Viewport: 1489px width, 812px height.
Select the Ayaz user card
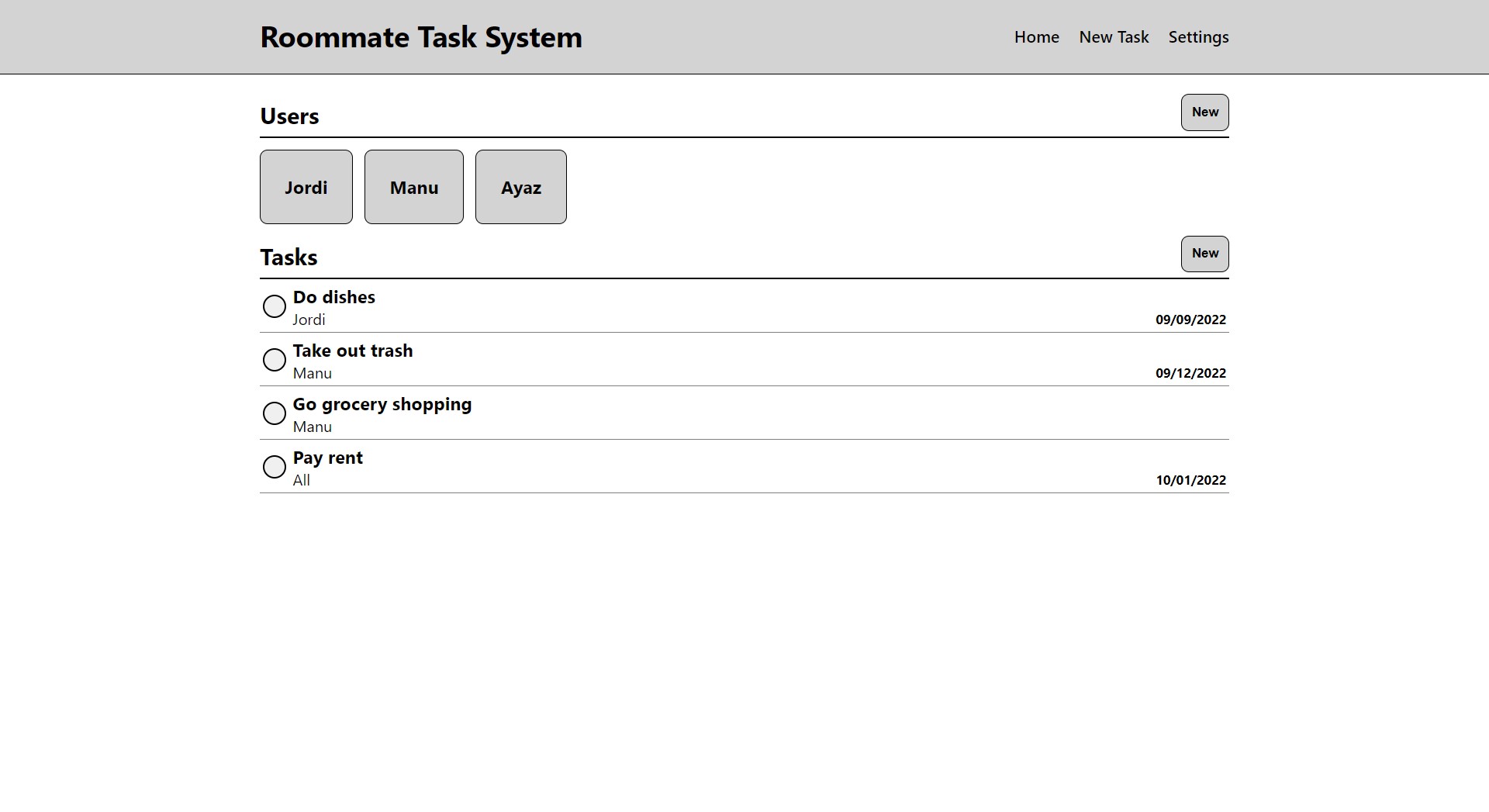click(x=520, y=186)
